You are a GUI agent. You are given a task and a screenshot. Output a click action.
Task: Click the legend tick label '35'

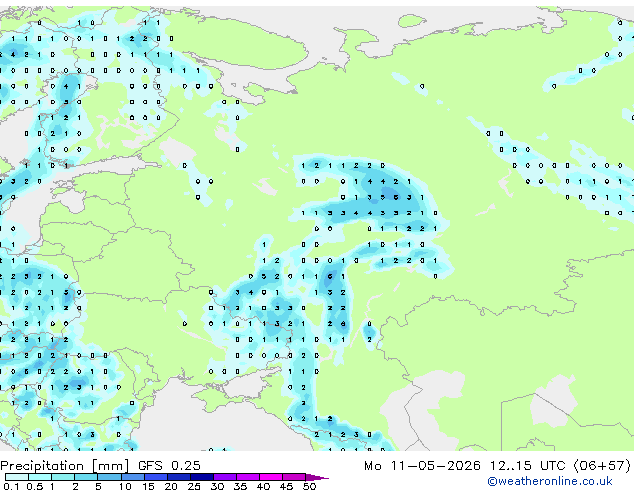coord(240,486)
